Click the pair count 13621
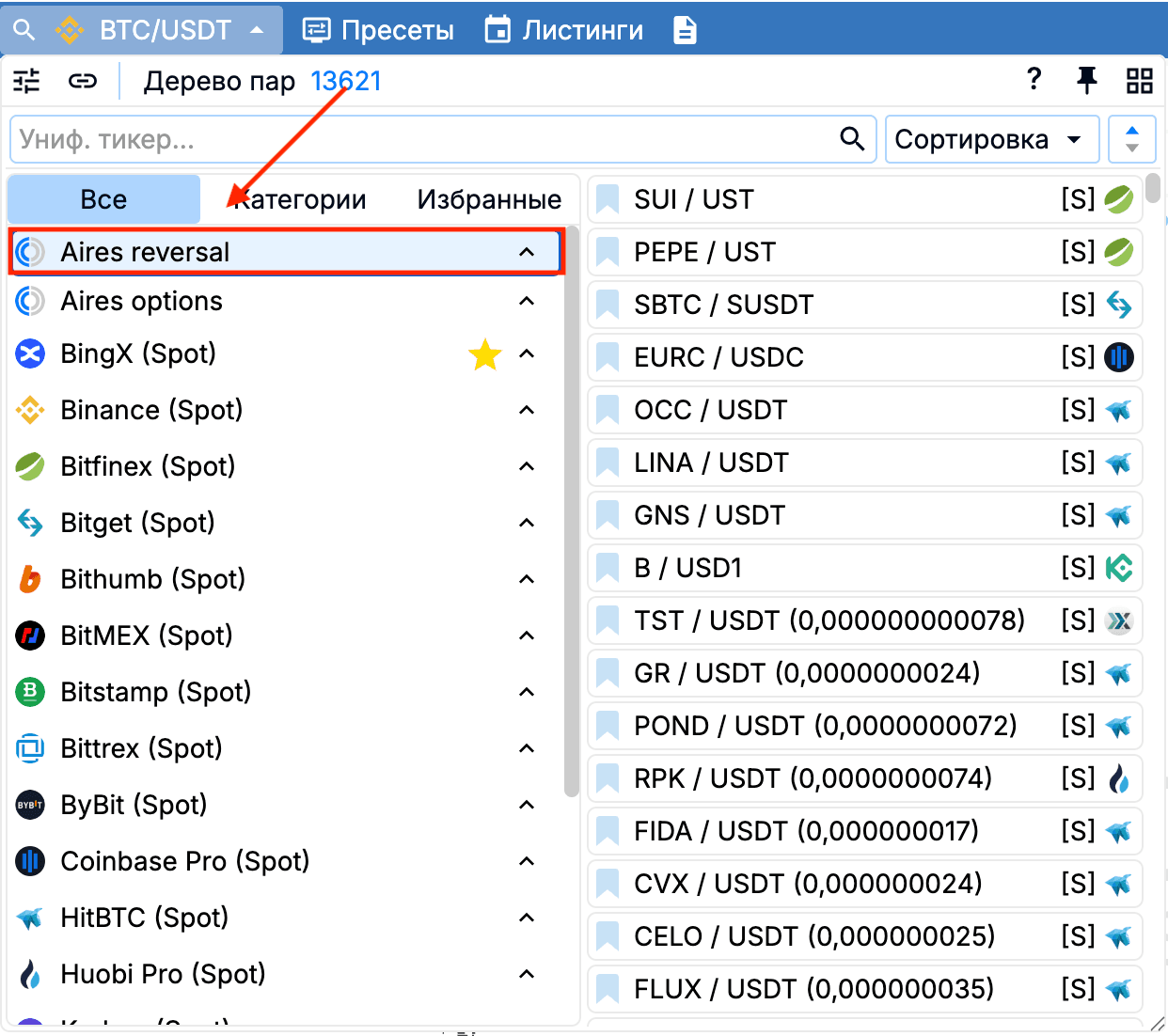The height and width of the screenshot is (1036, 1168). pyautogui.click(x=346, y=82)
